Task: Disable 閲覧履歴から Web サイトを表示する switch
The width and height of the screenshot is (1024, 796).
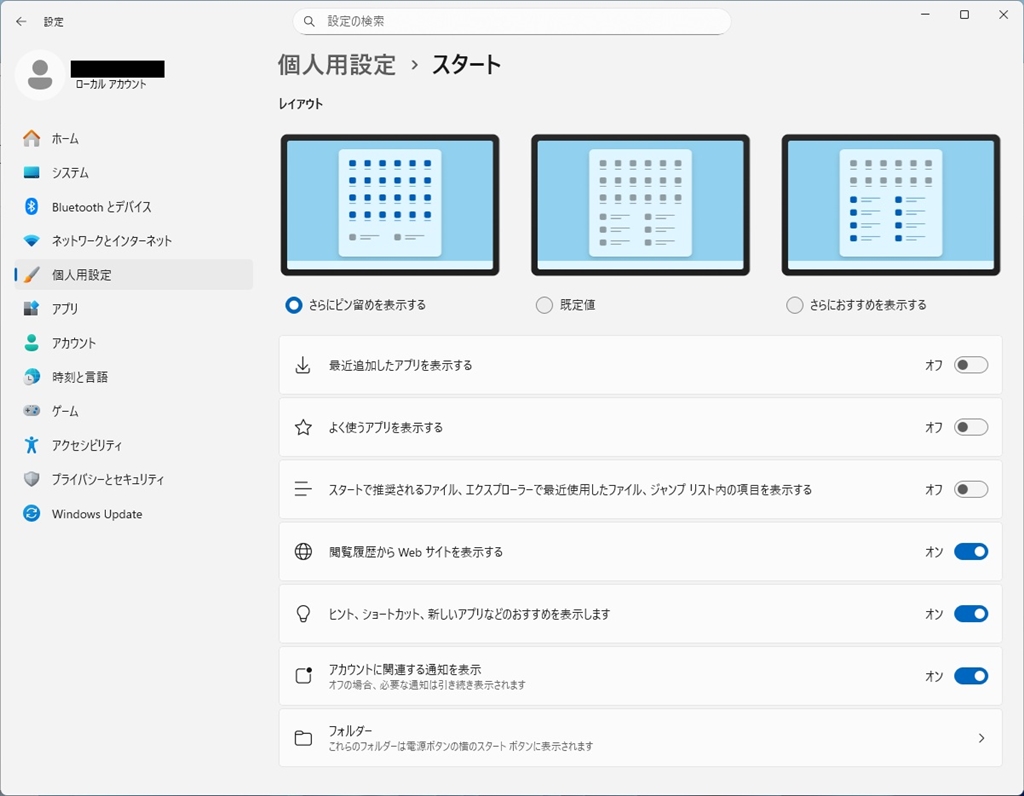Action: pyautogui.click(x=971, y=552)
